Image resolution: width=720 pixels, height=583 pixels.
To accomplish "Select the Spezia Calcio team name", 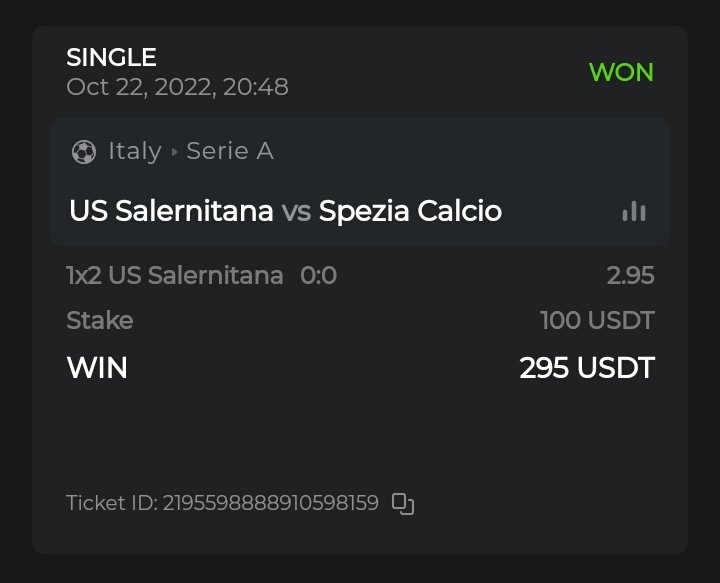I will coord(410,211).
